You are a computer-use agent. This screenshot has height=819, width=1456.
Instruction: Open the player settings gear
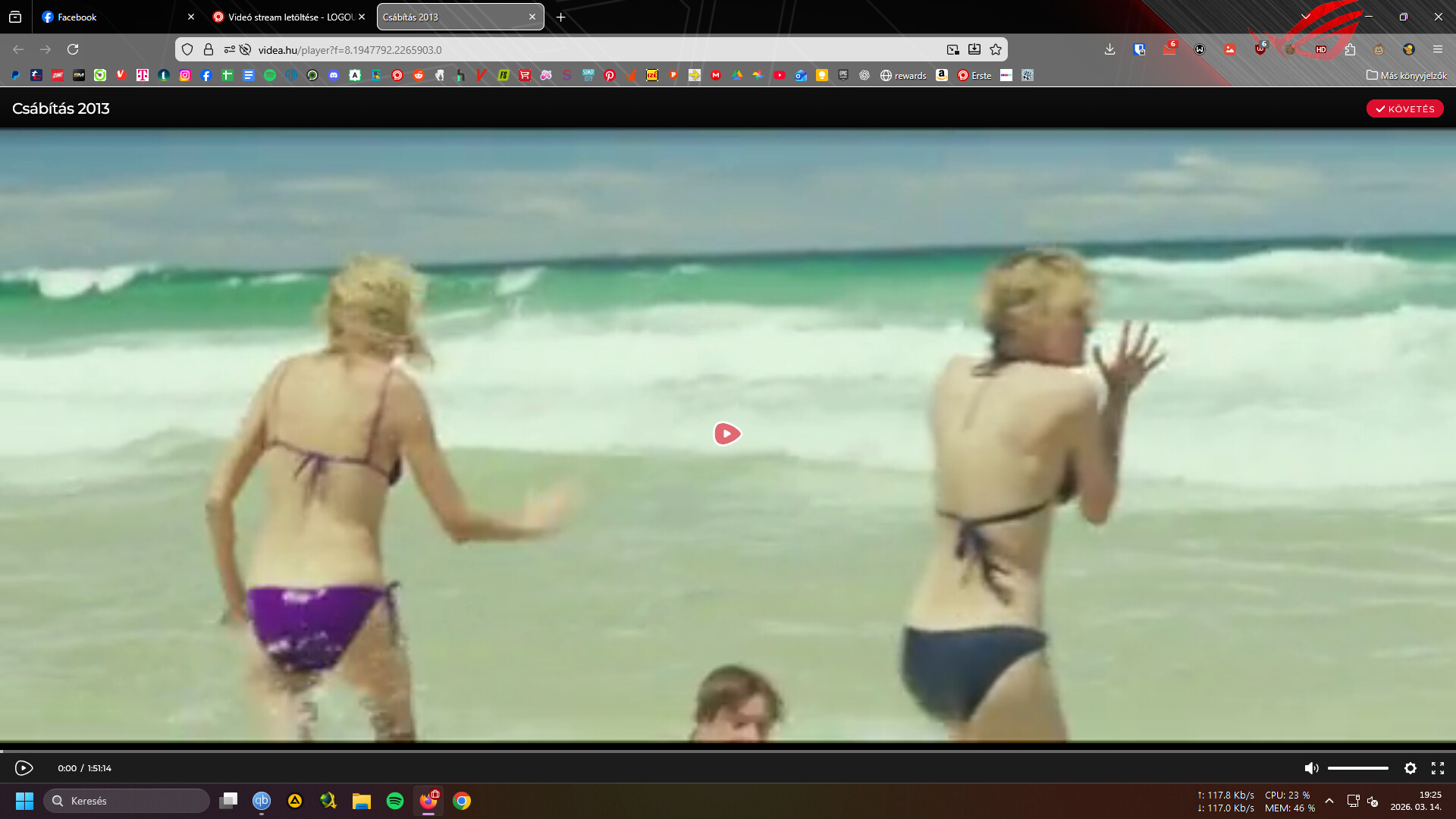coord(1410,768)
